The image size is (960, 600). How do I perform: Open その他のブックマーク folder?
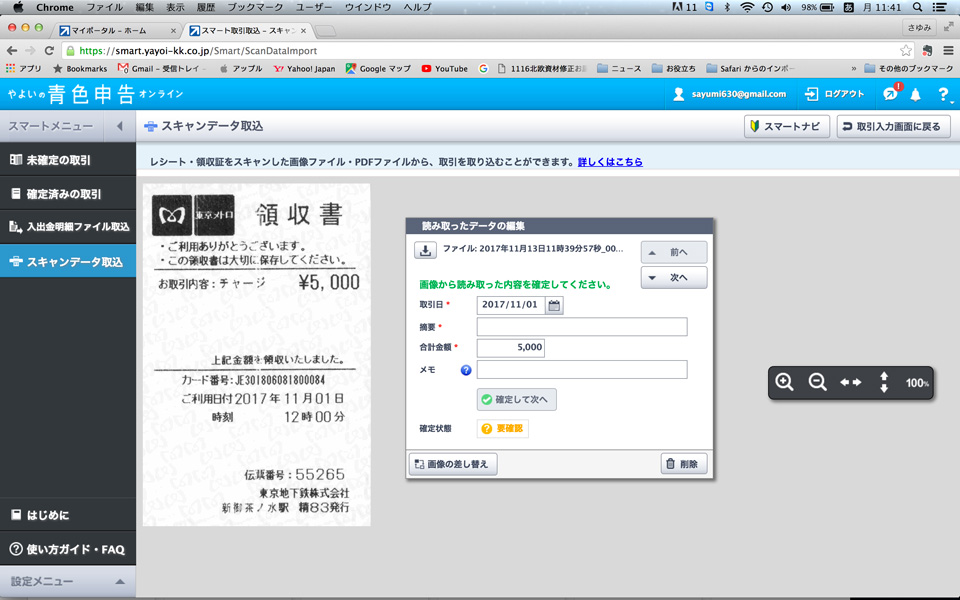pos(909,69)
